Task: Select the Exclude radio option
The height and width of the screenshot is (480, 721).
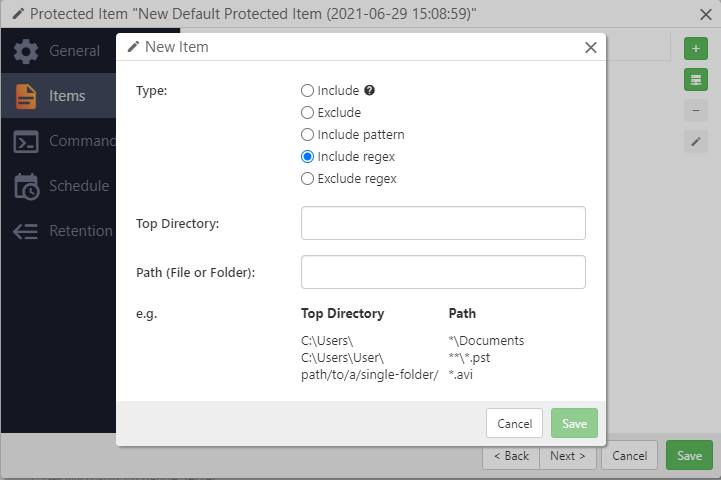Action: pyautogui.click(x=308, y=113)
